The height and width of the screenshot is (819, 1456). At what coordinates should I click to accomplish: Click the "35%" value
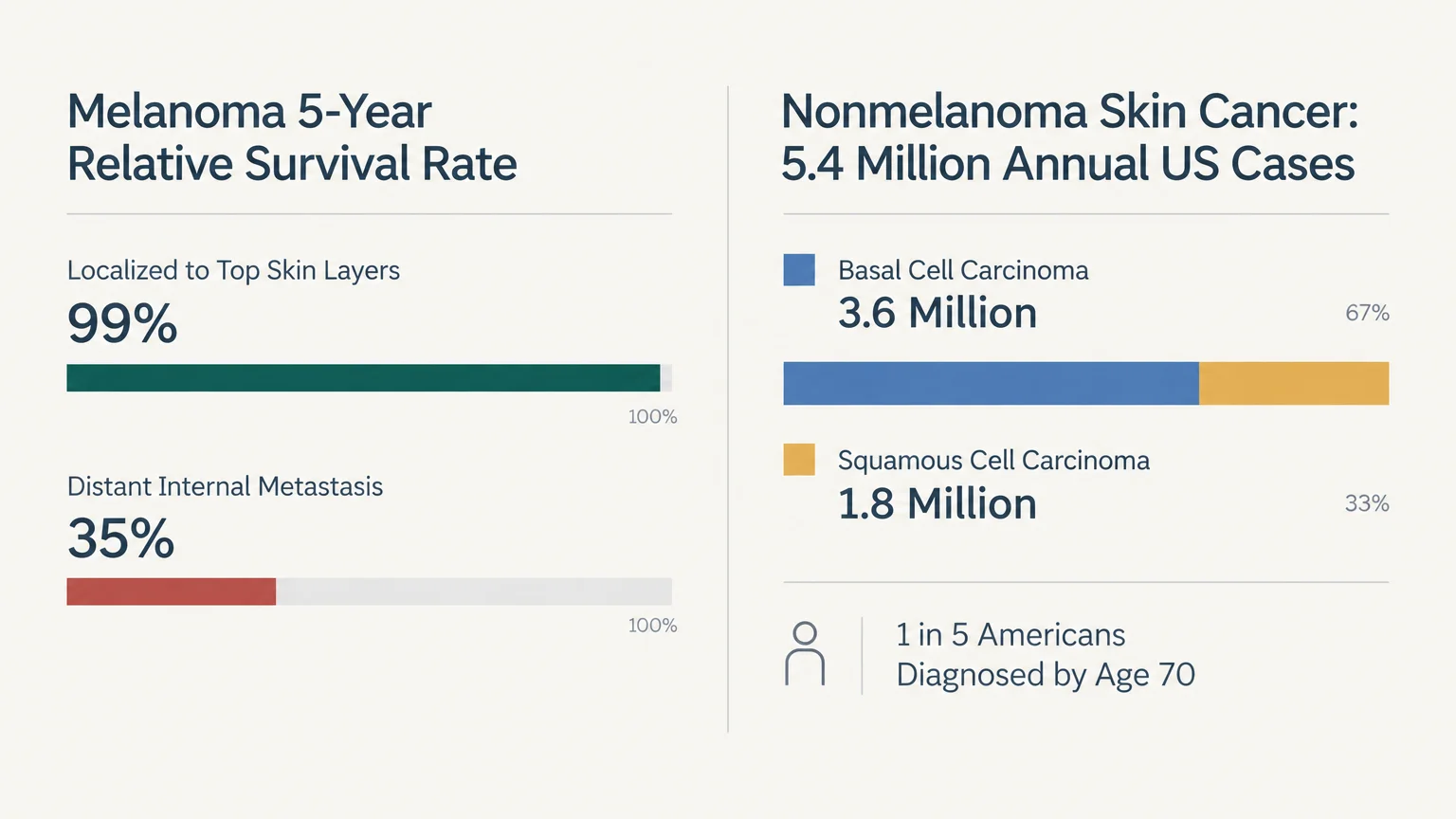click(x=120, y=538)
